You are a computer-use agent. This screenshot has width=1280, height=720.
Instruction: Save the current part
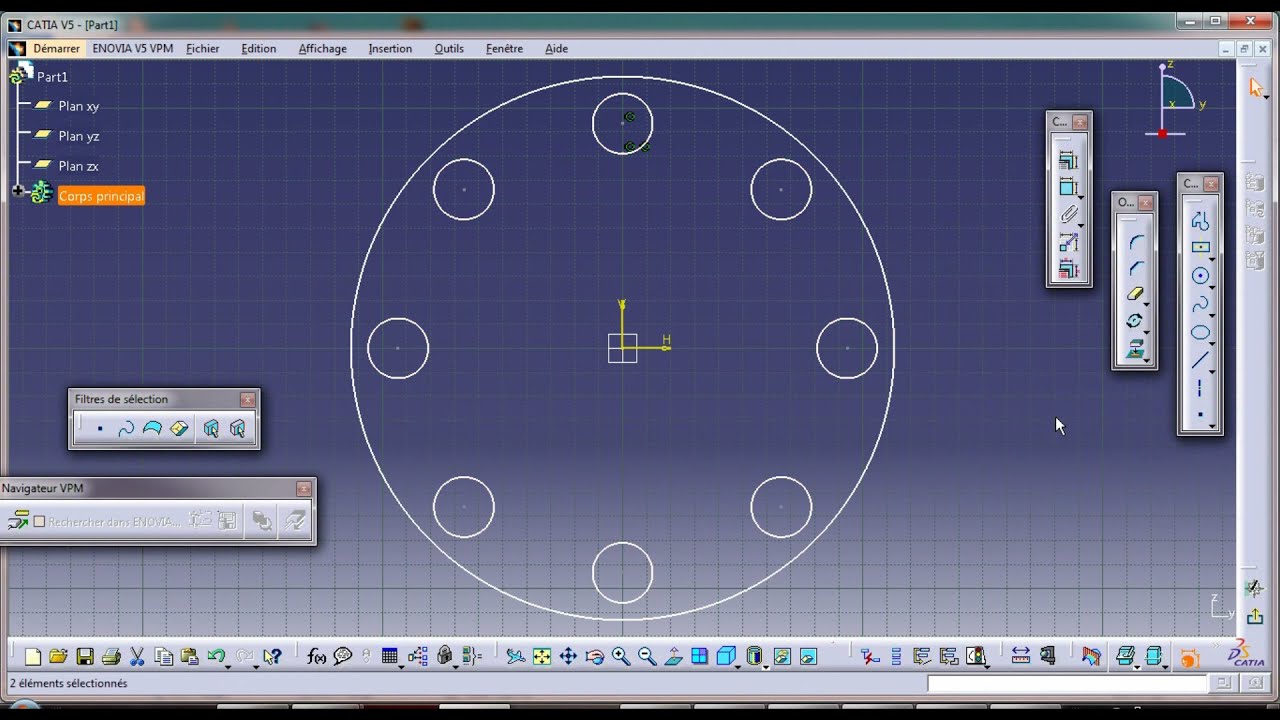(x=85, y=657)
